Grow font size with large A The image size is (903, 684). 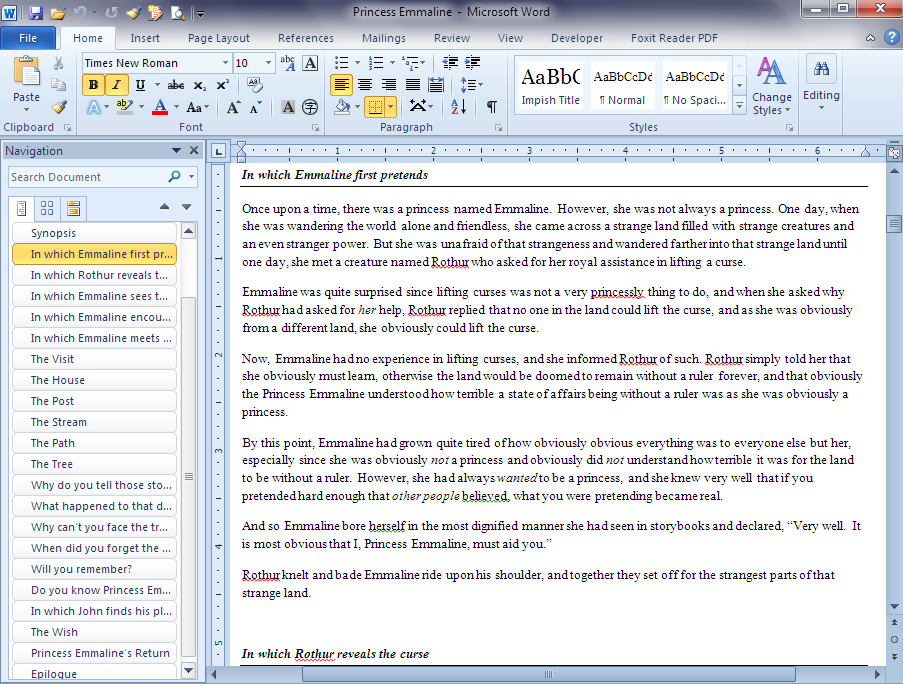[233, 107]
